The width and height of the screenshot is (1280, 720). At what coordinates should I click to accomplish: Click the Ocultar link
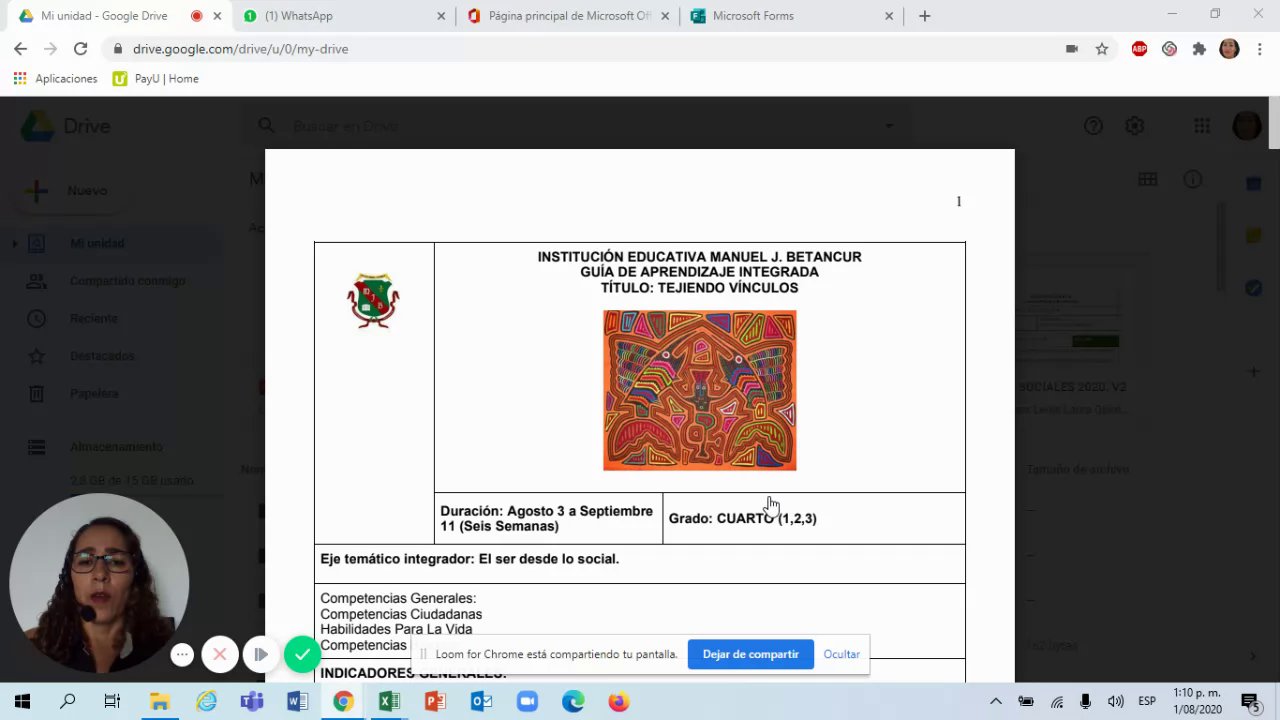pyautogui.click(x=841, y=654)
